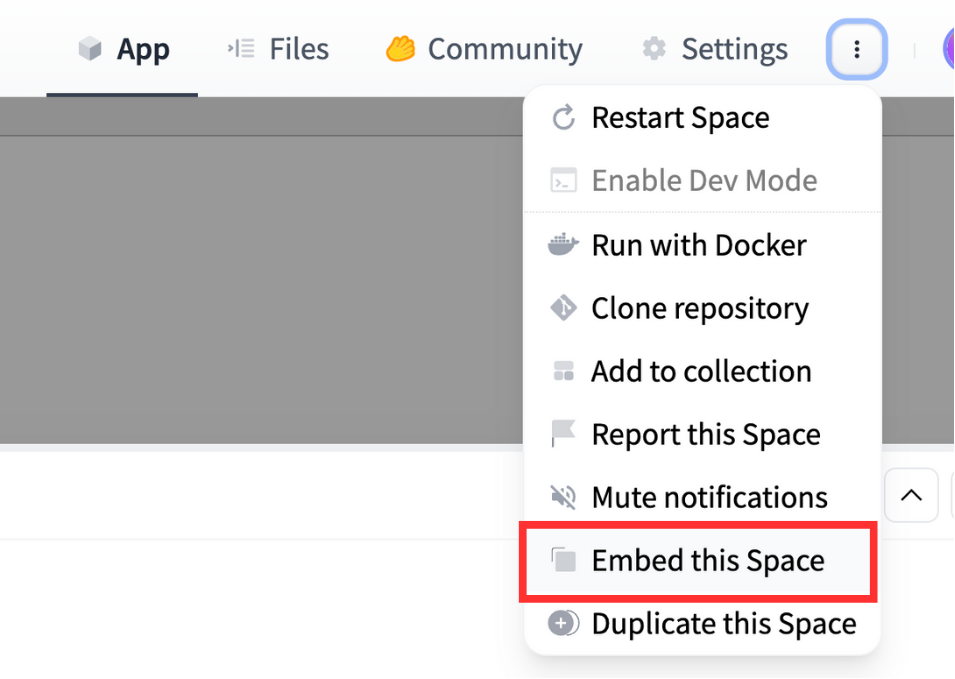Image resolution: width=955 pixels, height=679 pixels.
Task: Select the Duplicate this Space plus icon
Action: tap(563, 623)
